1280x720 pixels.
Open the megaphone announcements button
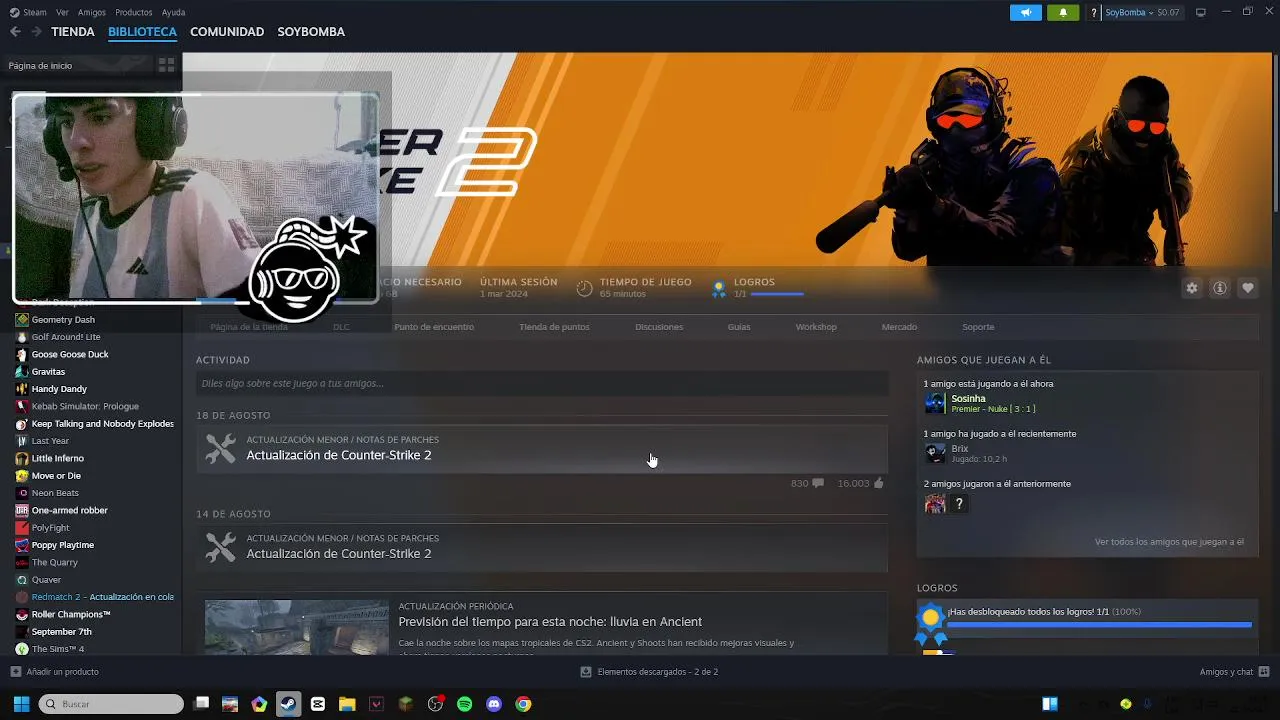[1025, 13]
